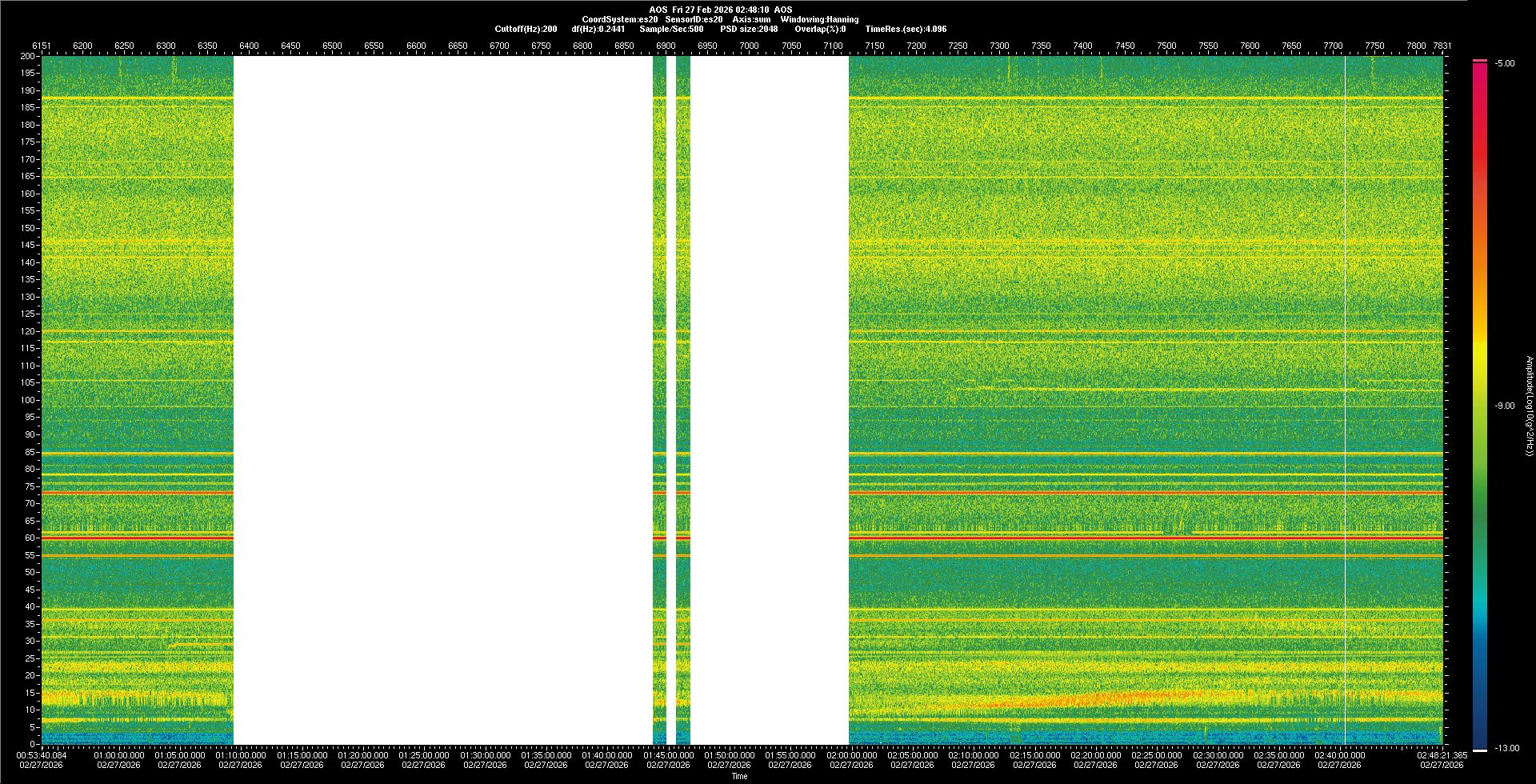Viewport: 1536px width, 784px height.
Task: Click the Cutoff(Hz):200 parameter text
Action: [526, 29]
